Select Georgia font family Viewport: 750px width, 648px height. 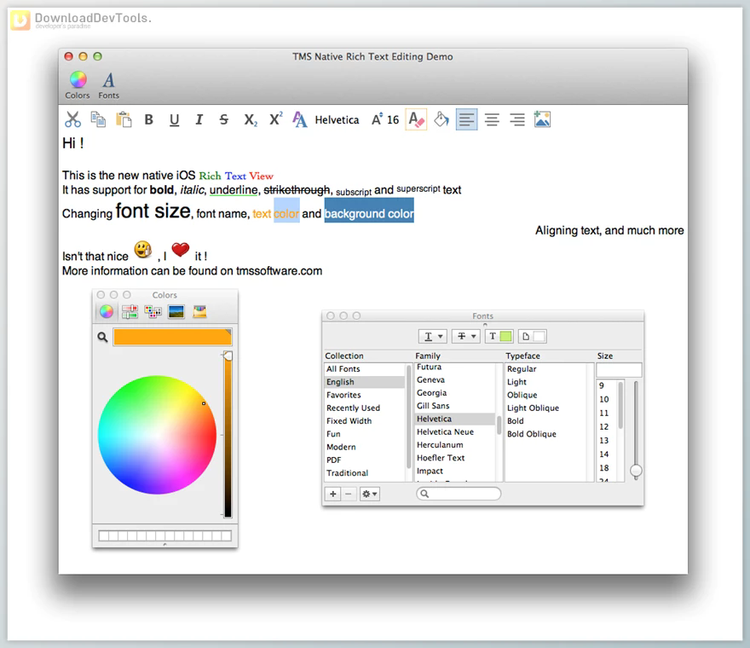tap(454, 393)
